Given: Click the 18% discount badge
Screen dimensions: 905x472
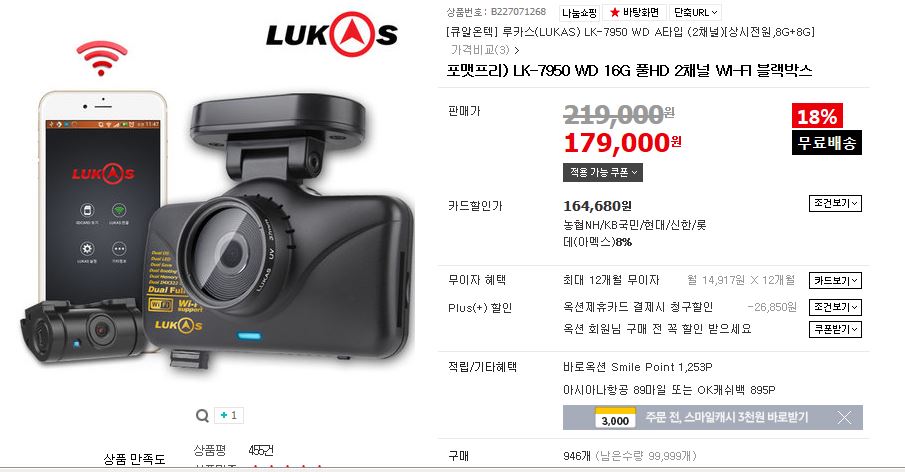Looking at the screenshot, I should (x=817, y=116).
